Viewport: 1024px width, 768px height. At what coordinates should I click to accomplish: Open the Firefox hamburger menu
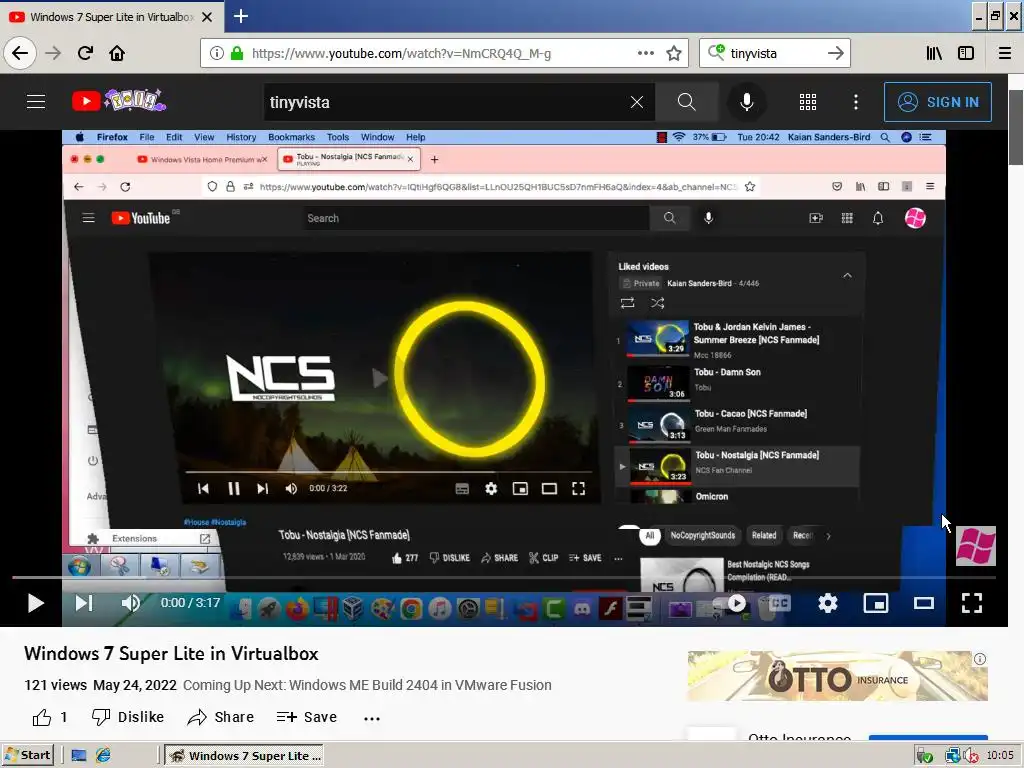tap(1004, 53)
